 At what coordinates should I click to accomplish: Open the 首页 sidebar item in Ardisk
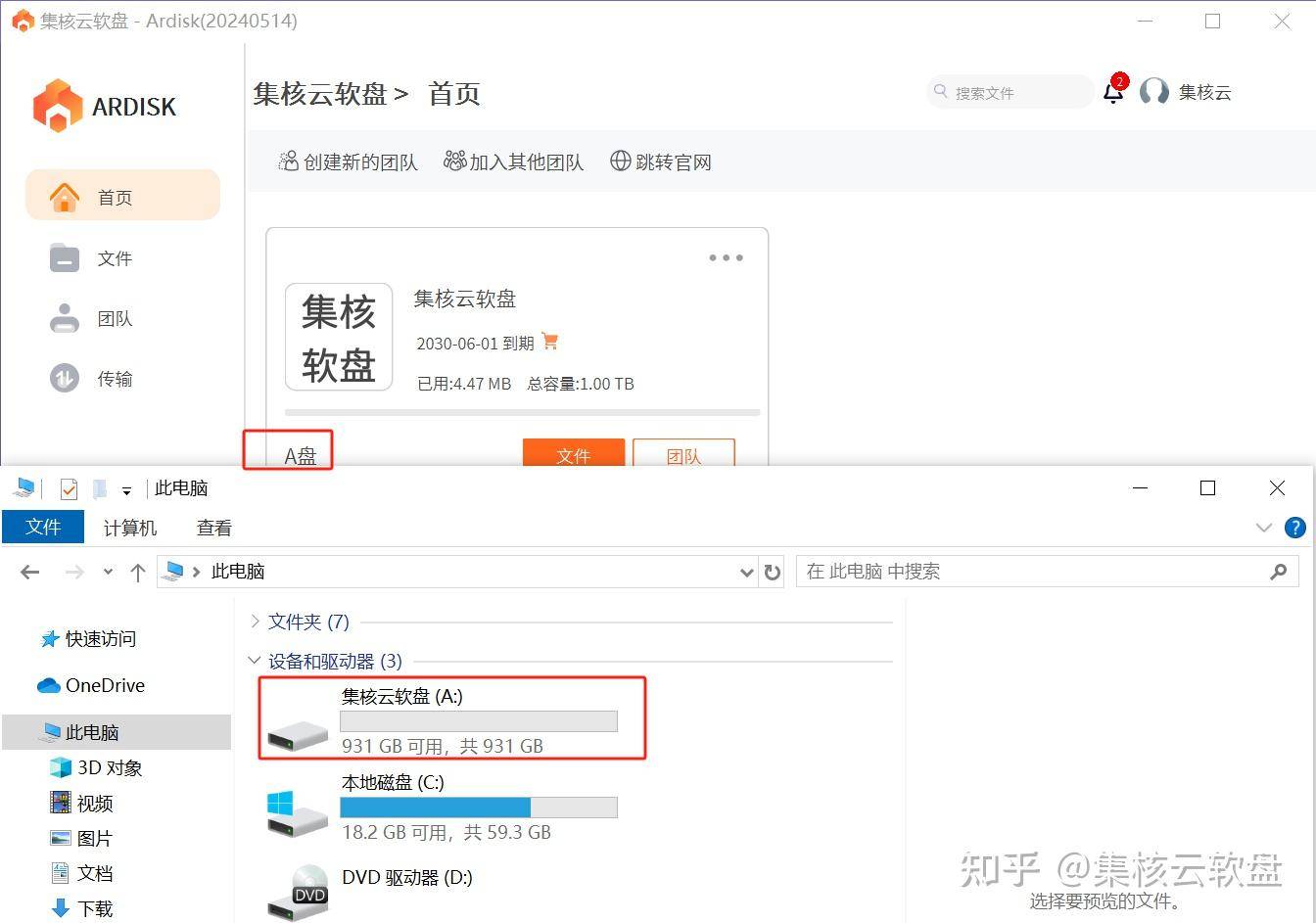122,196
